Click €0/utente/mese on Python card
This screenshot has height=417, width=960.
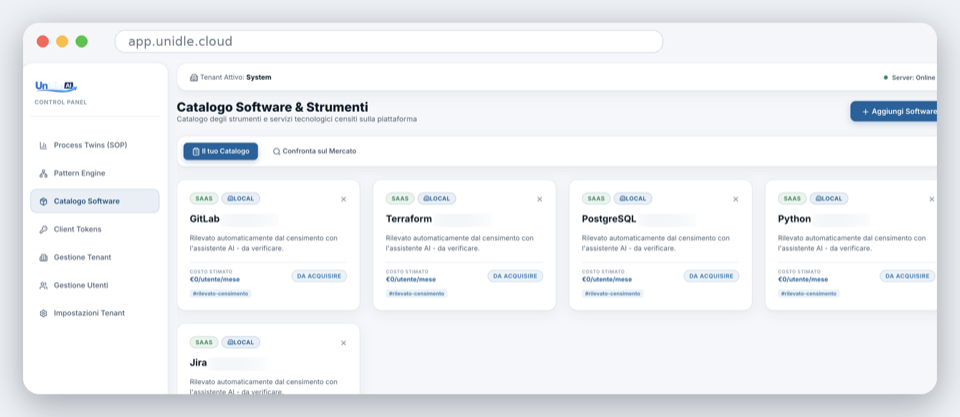pyautogui.click(x=803, y=279)
